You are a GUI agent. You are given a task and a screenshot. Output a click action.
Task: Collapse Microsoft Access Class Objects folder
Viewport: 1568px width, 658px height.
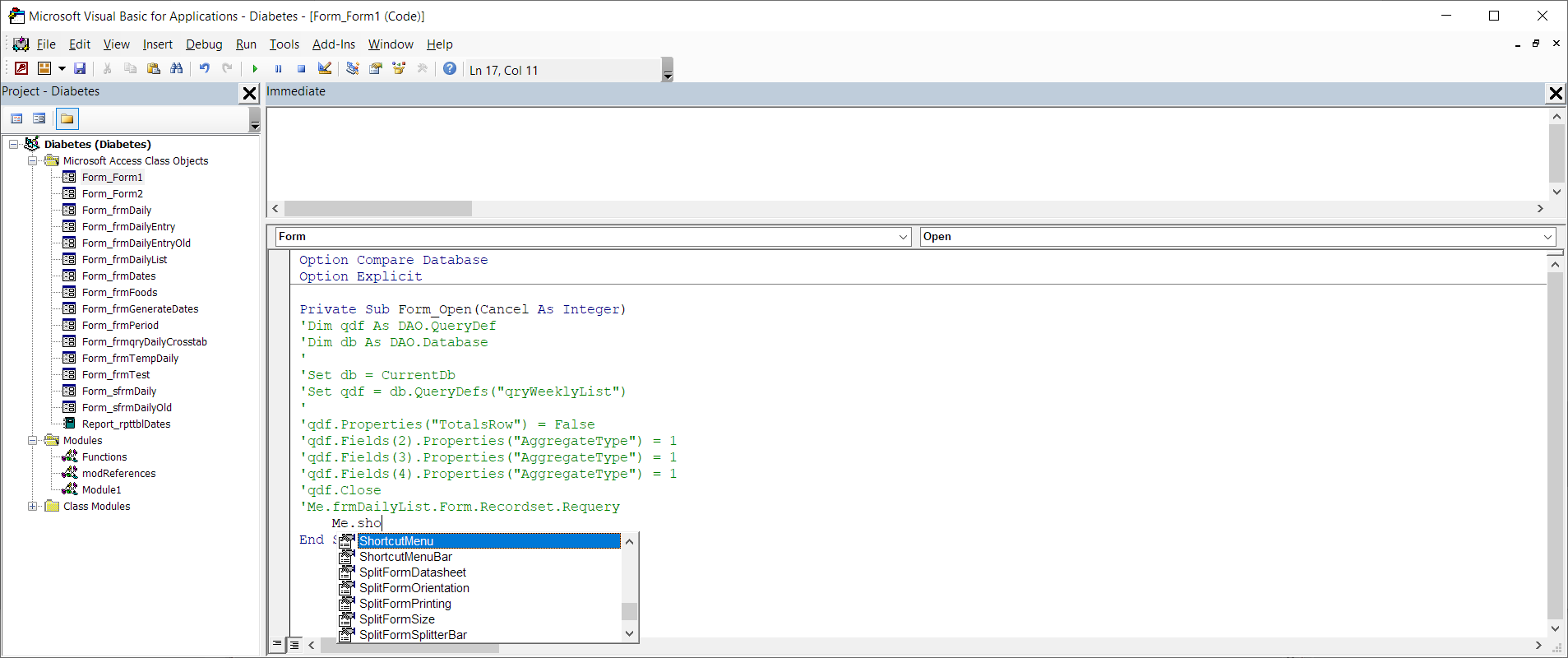[x=33, y=161]
